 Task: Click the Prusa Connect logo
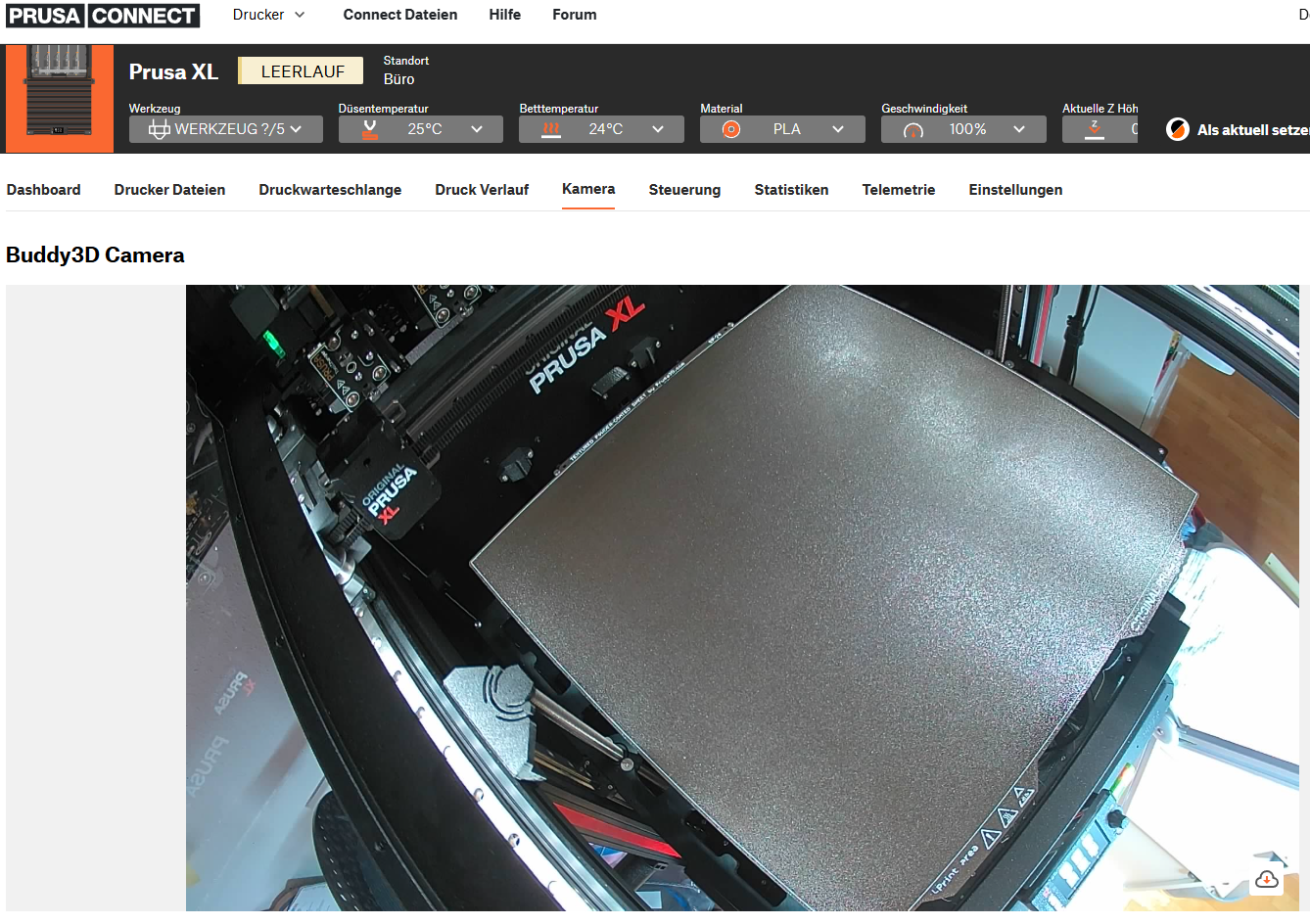[x=102, y=16]
